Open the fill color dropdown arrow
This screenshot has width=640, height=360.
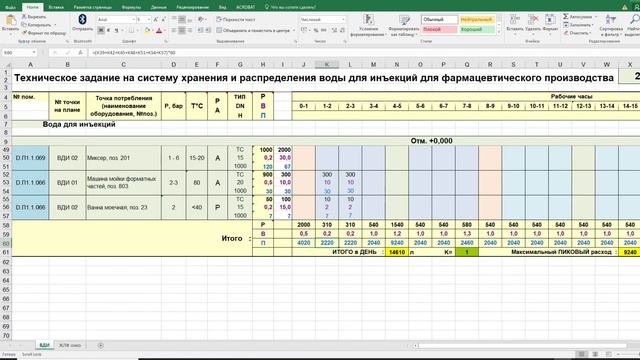(x=152, y=31)
